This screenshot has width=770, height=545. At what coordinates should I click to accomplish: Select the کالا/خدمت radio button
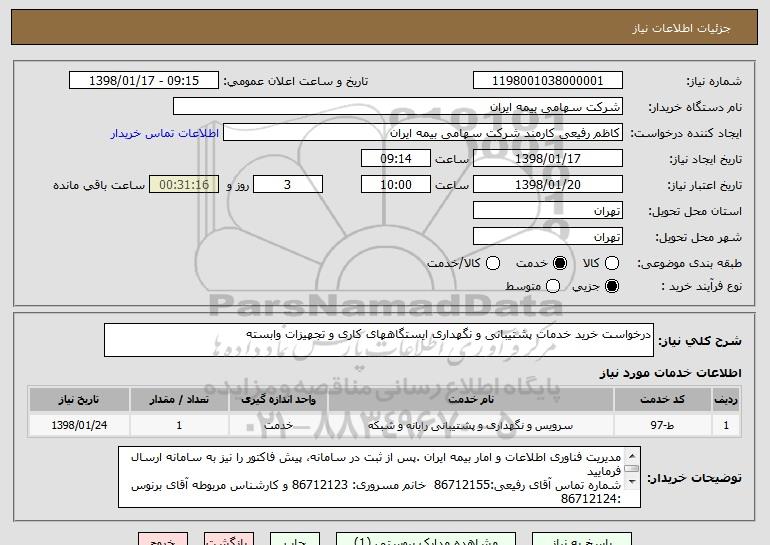point(493,263)
